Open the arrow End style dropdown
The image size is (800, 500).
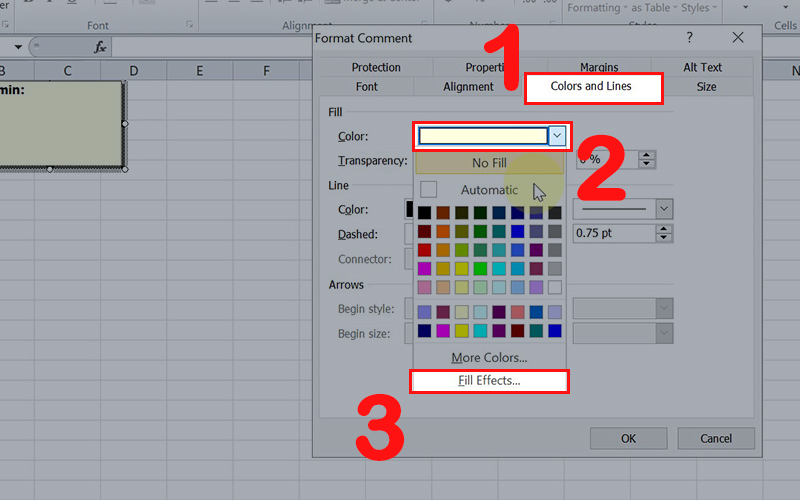coord(664,308)
